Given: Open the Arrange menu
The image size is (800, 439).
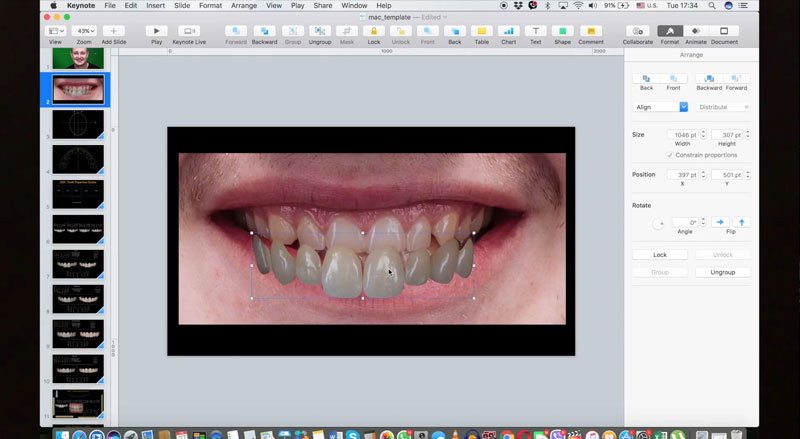Looking at the screenshot, I should (x=244, y=6).
